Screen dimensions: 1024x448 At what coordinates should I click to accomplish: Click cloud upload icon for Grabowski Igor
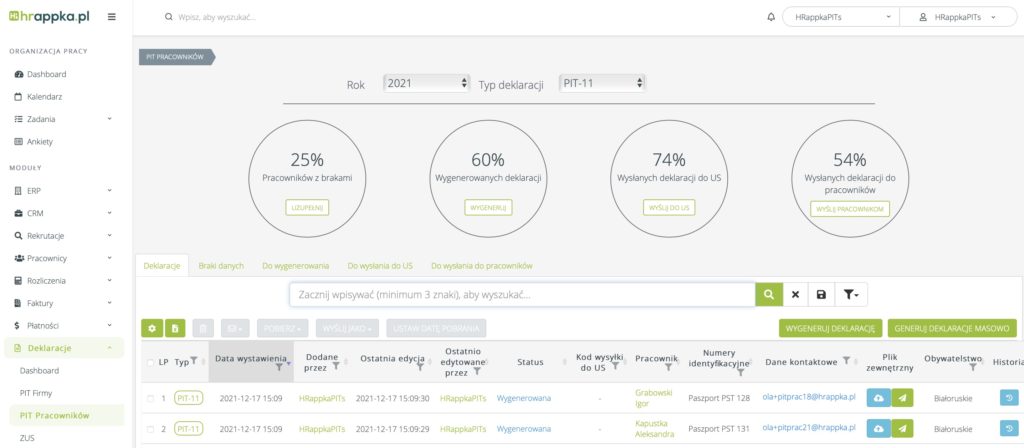[x=877, y=398]
